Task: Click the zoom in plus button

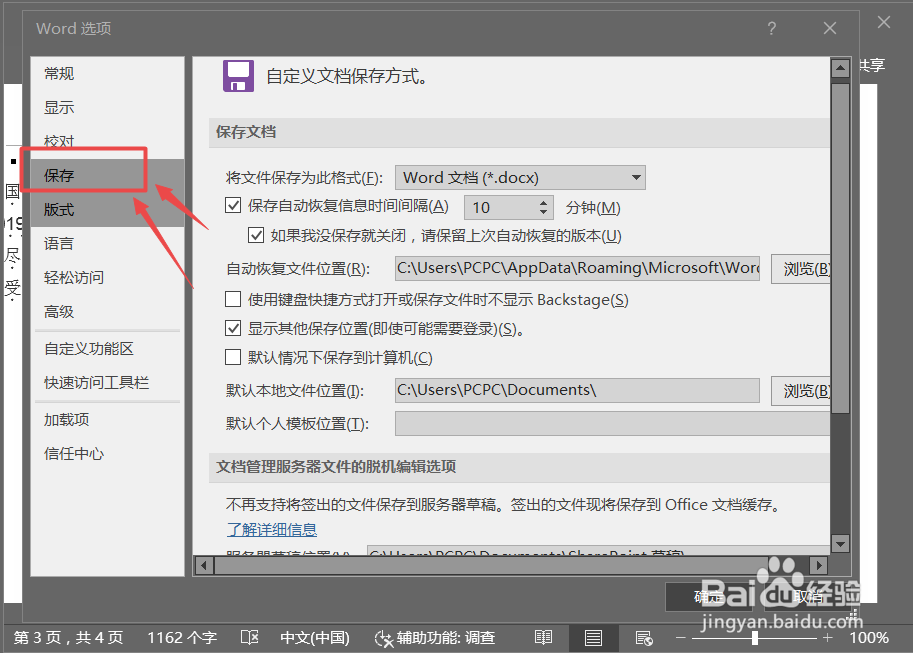Action: [x=827, y=638]
